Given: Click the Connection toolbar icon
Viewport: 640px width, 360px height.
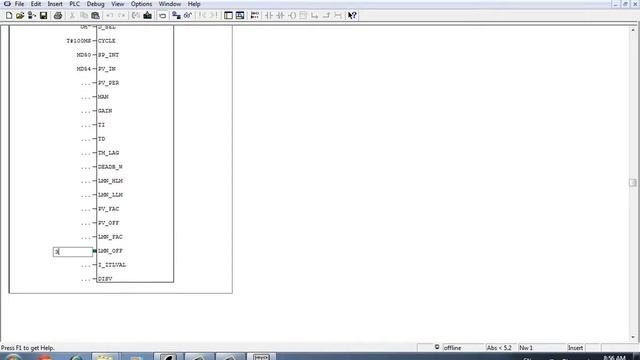Looking at the screenshot, I should [337, 16].
